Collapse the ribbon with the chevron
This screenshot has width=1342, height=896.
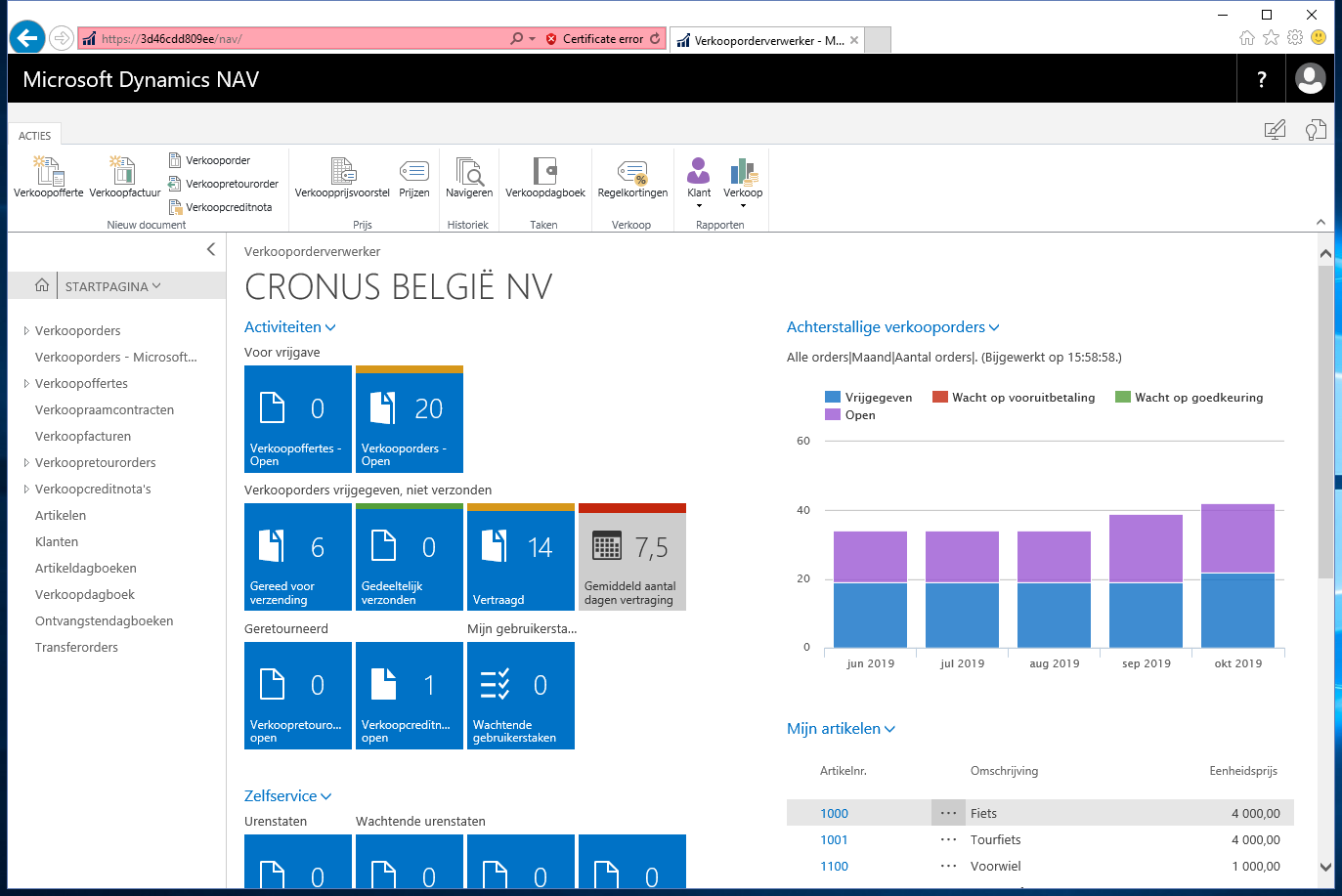pos(1320,222)
